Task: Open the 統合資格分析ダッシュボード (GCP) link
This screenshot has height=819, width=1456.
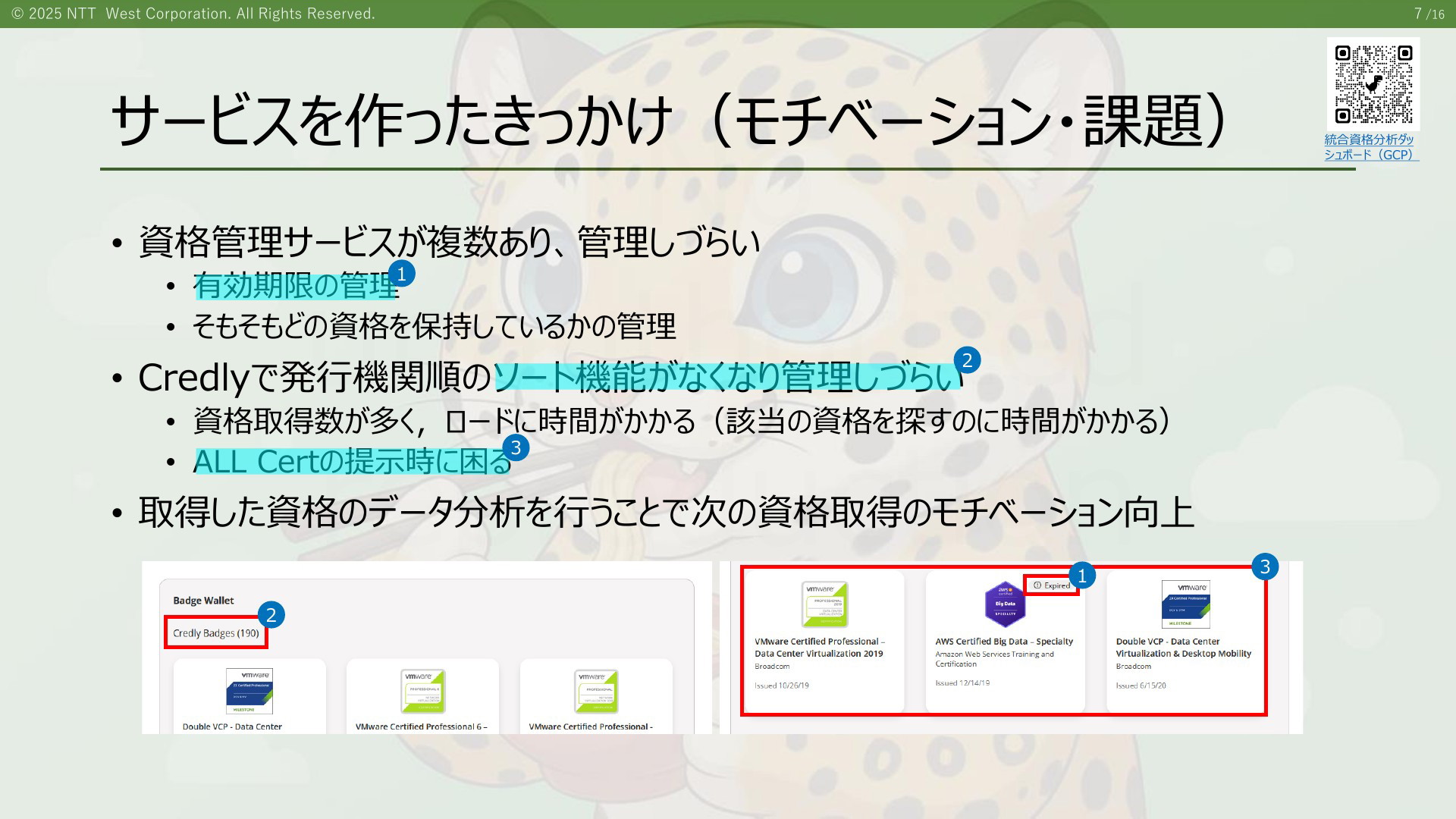Action: tap(1370, 147)
